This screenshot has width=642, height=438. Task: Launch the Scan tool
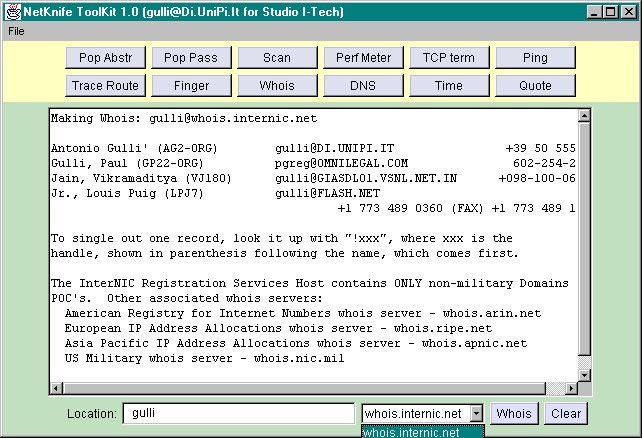pyautogui.click(x=277, y=58)
